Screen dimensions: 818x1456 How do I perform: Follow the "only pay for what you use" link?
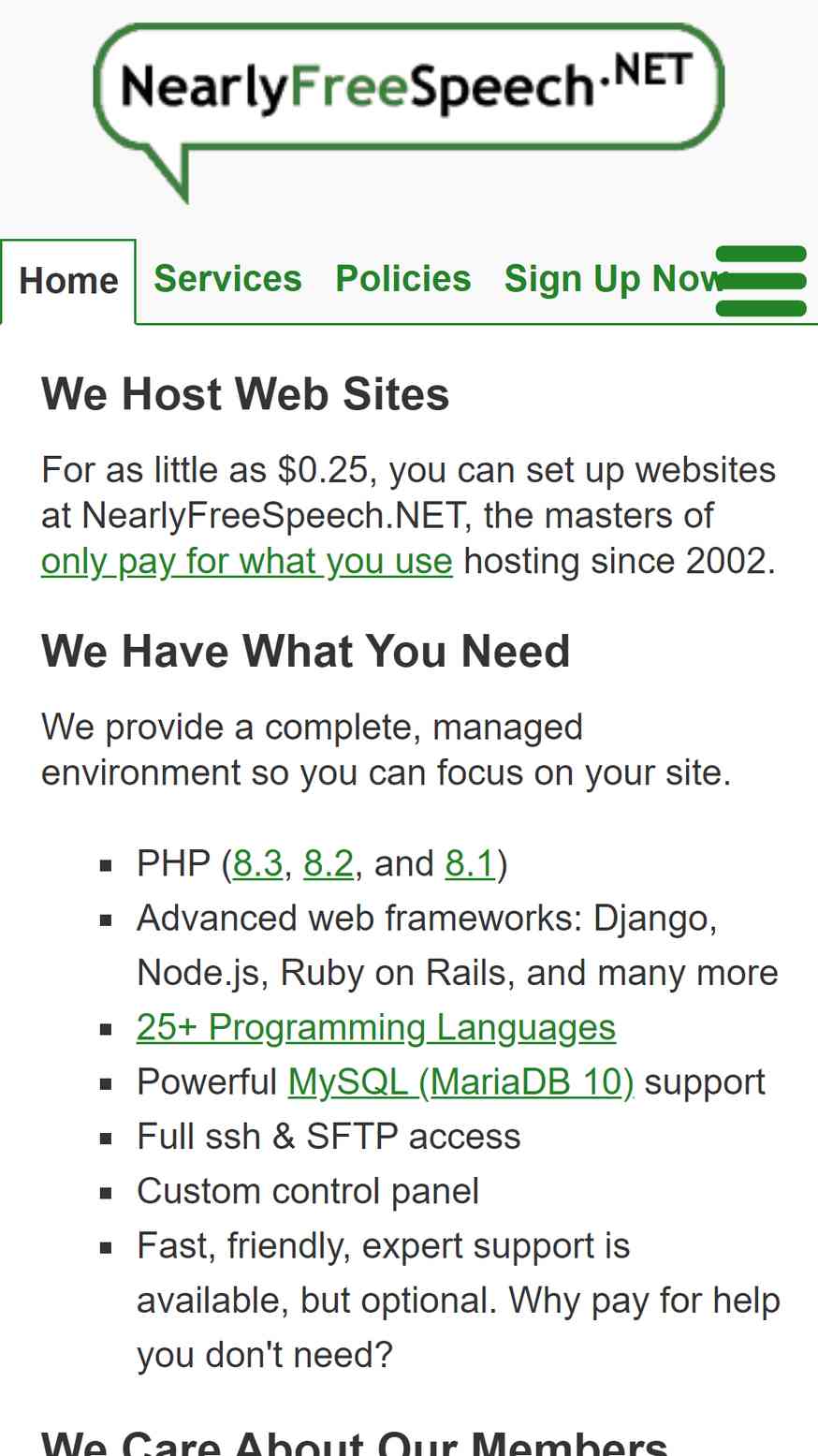tap(247, 562)
